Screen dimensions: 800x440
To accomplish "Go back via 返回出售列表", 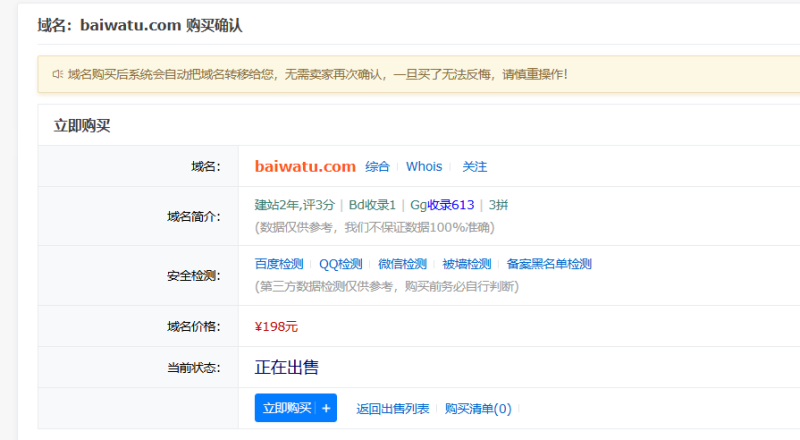I will pyautogui.click(x=392, y=408).
